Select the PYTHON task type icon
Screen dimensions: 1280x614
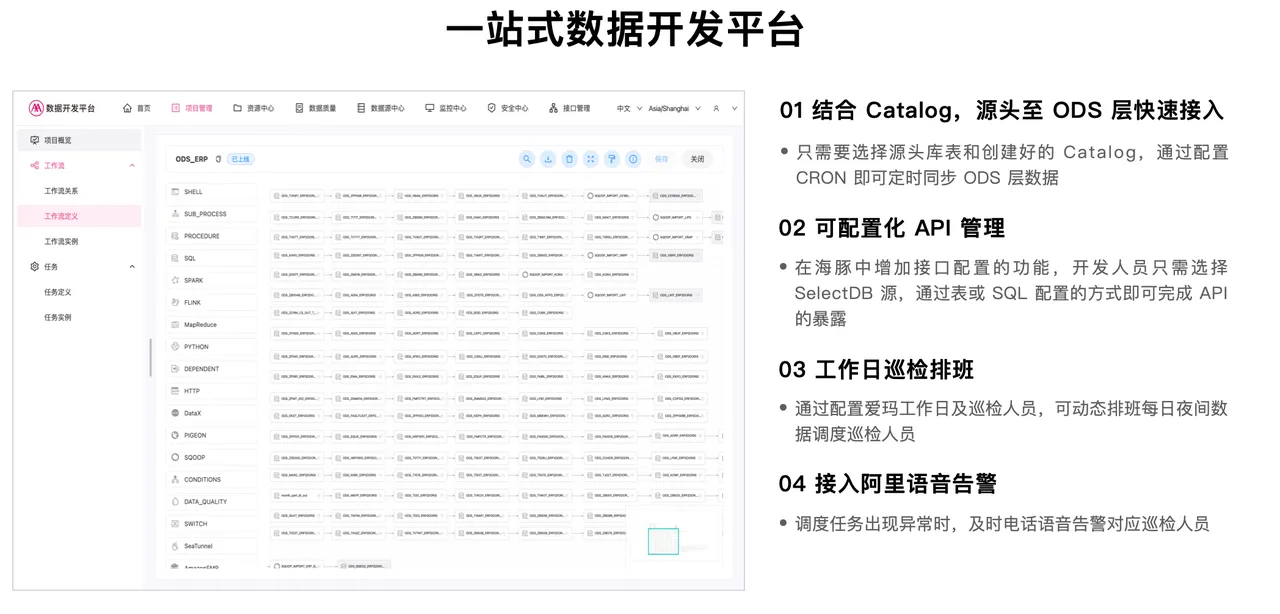click(x=174, y=346)
